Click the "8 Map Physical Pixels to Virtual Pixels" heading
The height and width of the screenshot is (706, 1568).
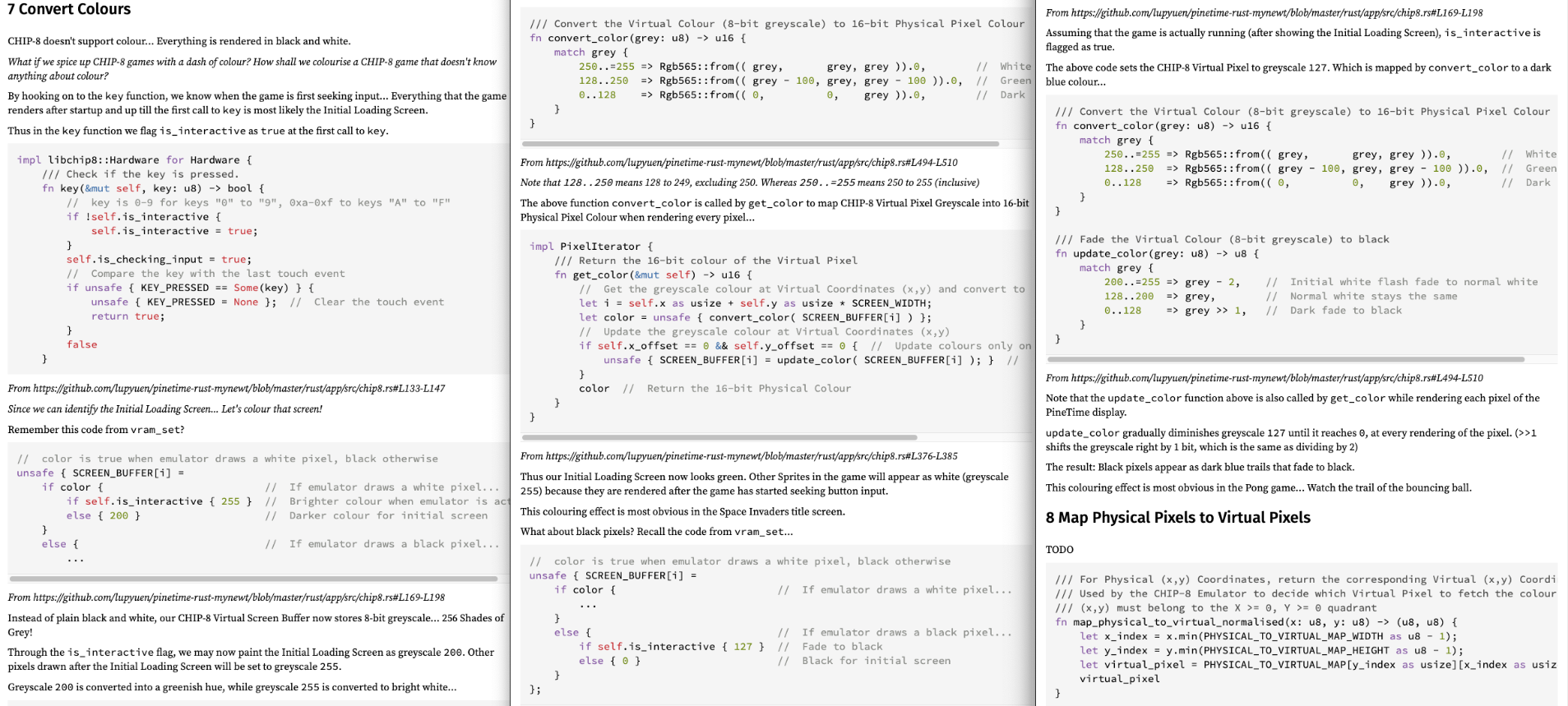1177,518
